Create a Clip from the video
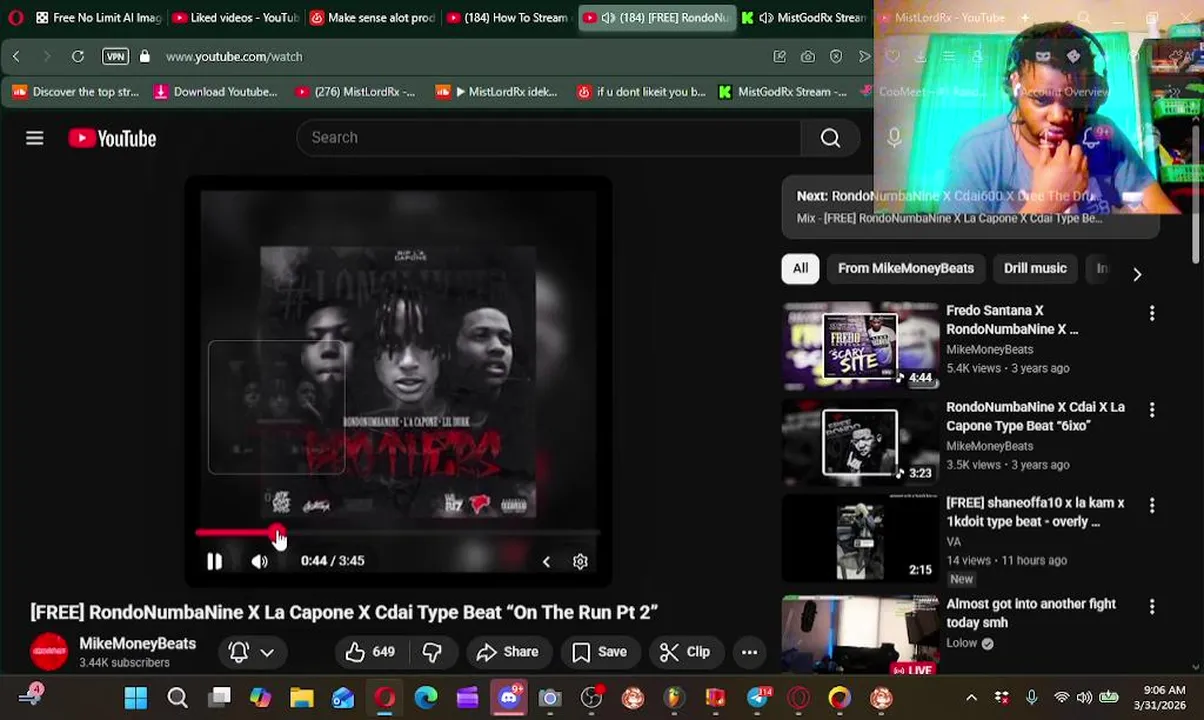 coord(685,652)
